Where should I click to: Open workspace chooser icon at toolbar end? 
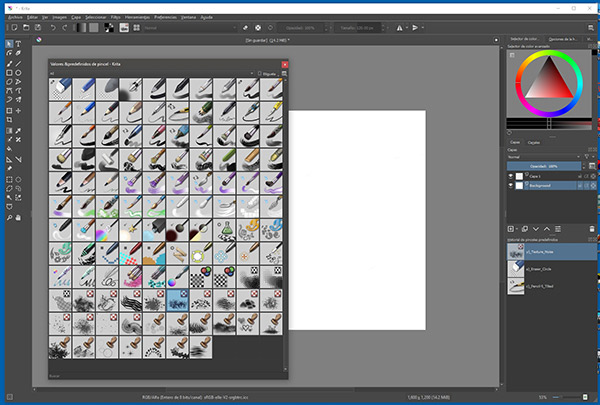(591, 28)
